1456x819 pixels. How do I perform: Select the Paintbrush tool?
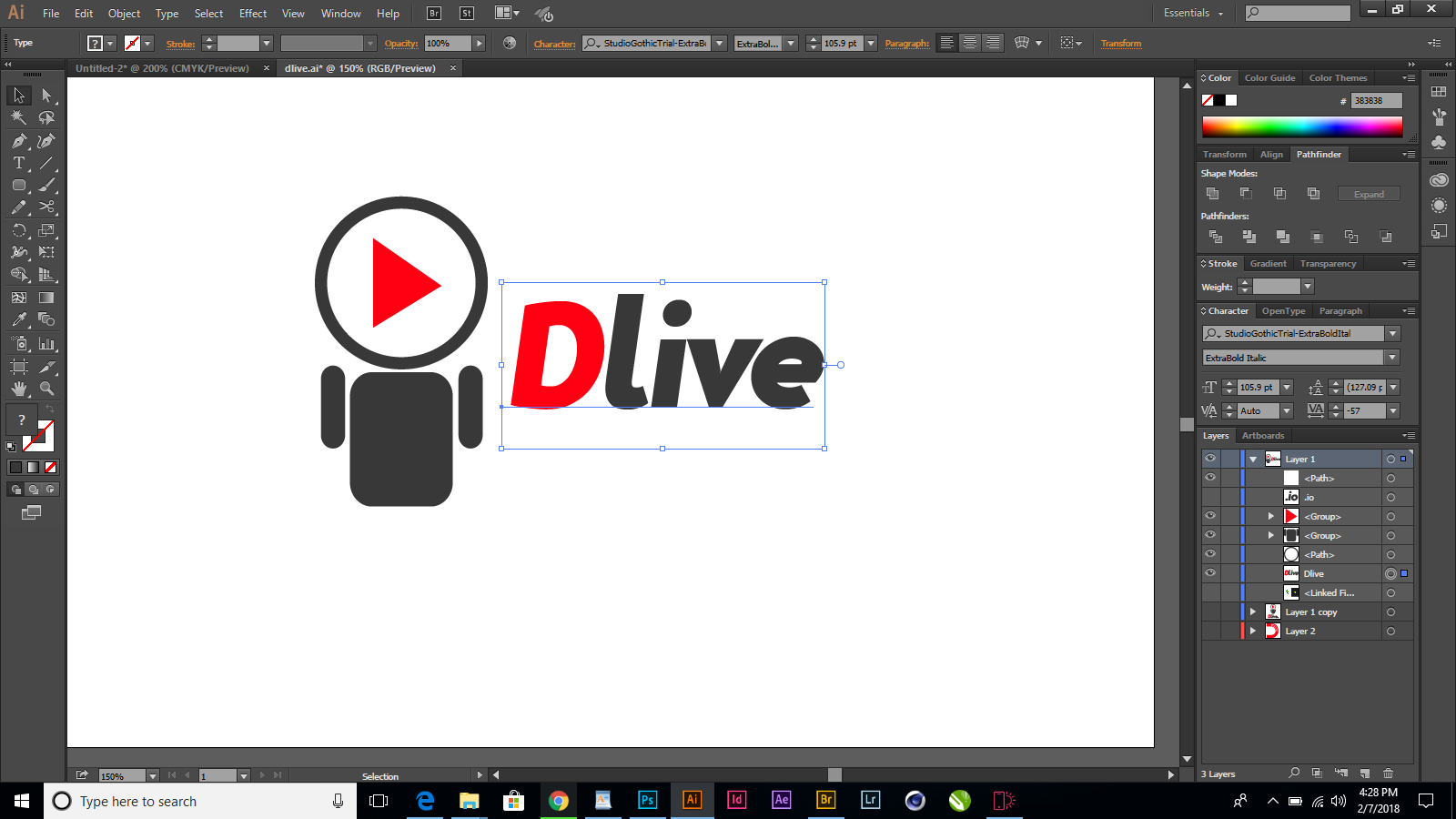(x=47, y=185)
